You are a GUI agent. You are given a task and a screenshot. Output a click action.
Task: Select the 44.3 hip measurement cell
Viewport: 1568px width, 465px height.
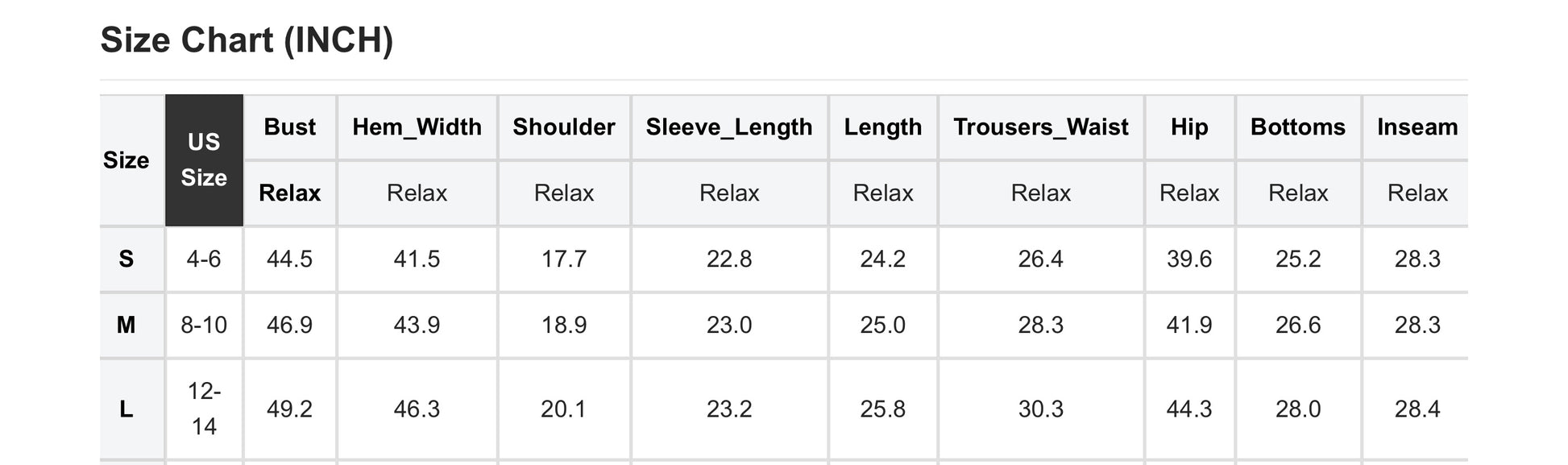click(x=1188, y=409)
